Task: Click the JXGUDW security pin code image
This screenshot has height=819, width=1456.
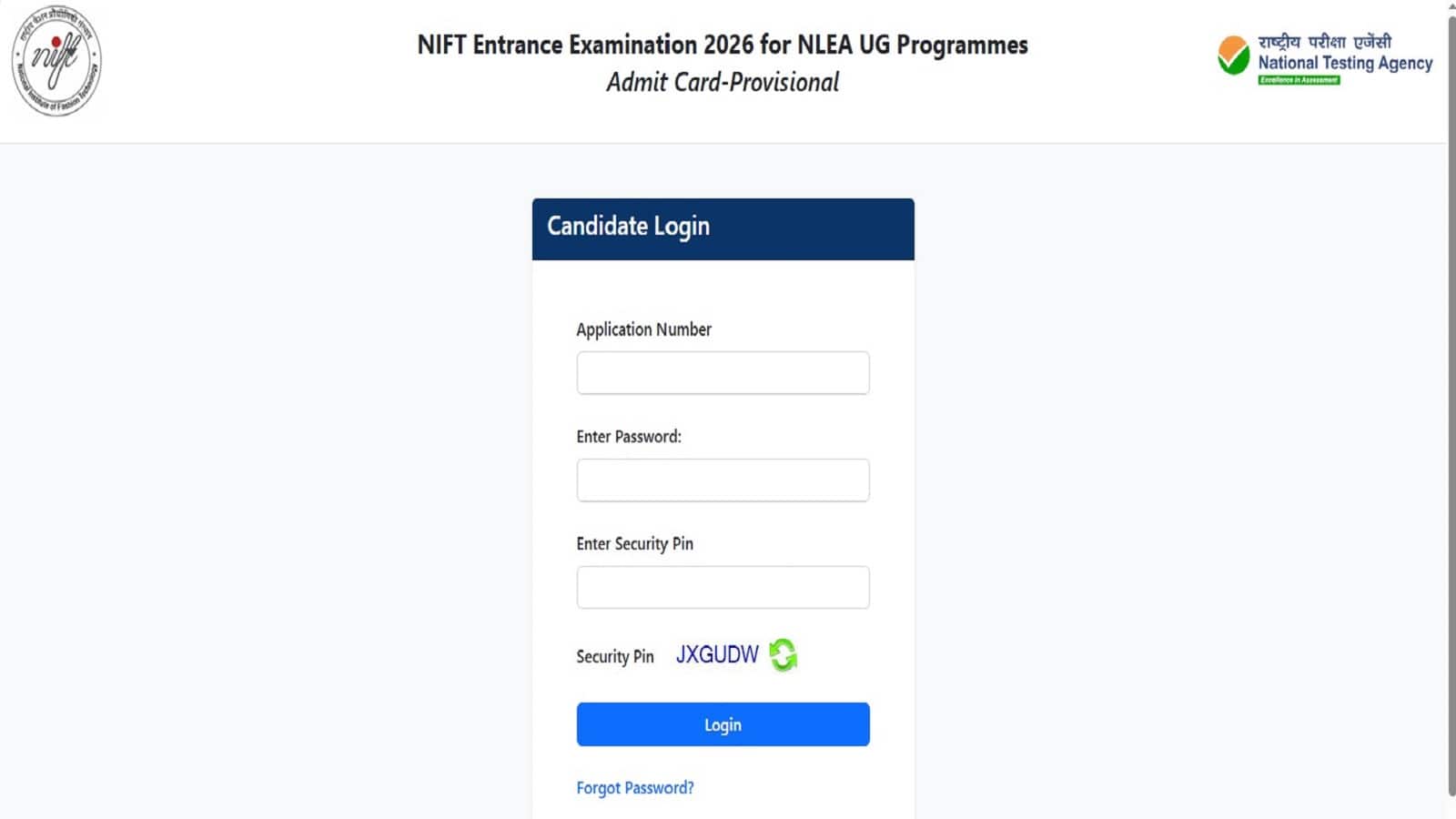Action: tap(718, 652)
